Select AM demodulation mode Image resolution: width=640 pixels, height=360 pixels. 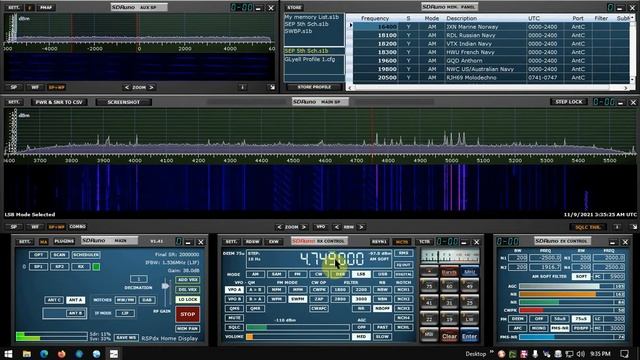click(255, 274)
